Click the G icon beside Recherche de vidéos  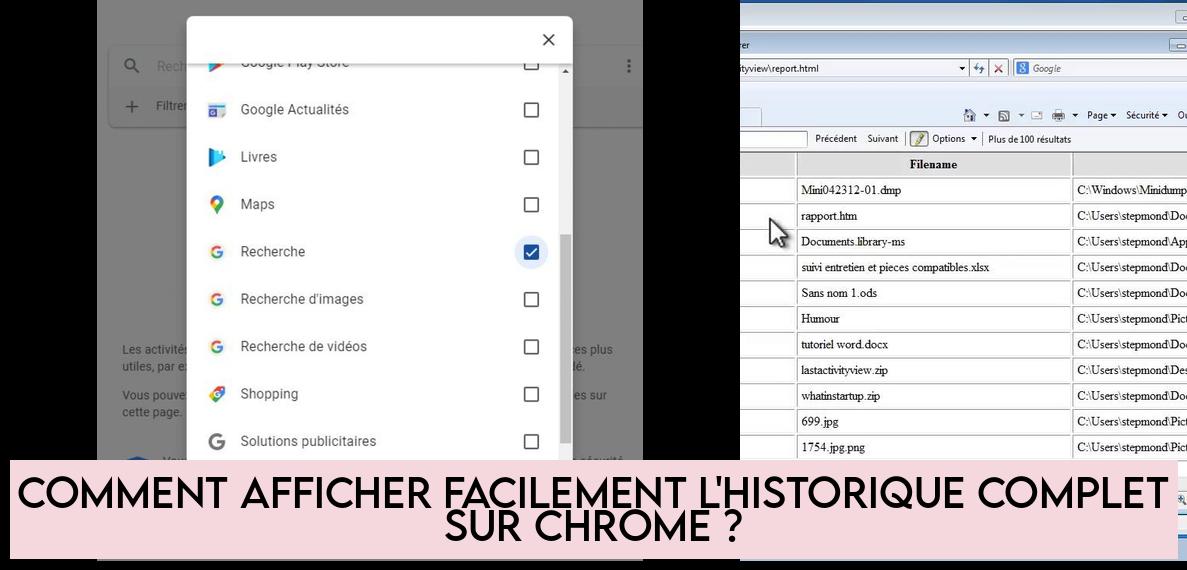point(217,347)
